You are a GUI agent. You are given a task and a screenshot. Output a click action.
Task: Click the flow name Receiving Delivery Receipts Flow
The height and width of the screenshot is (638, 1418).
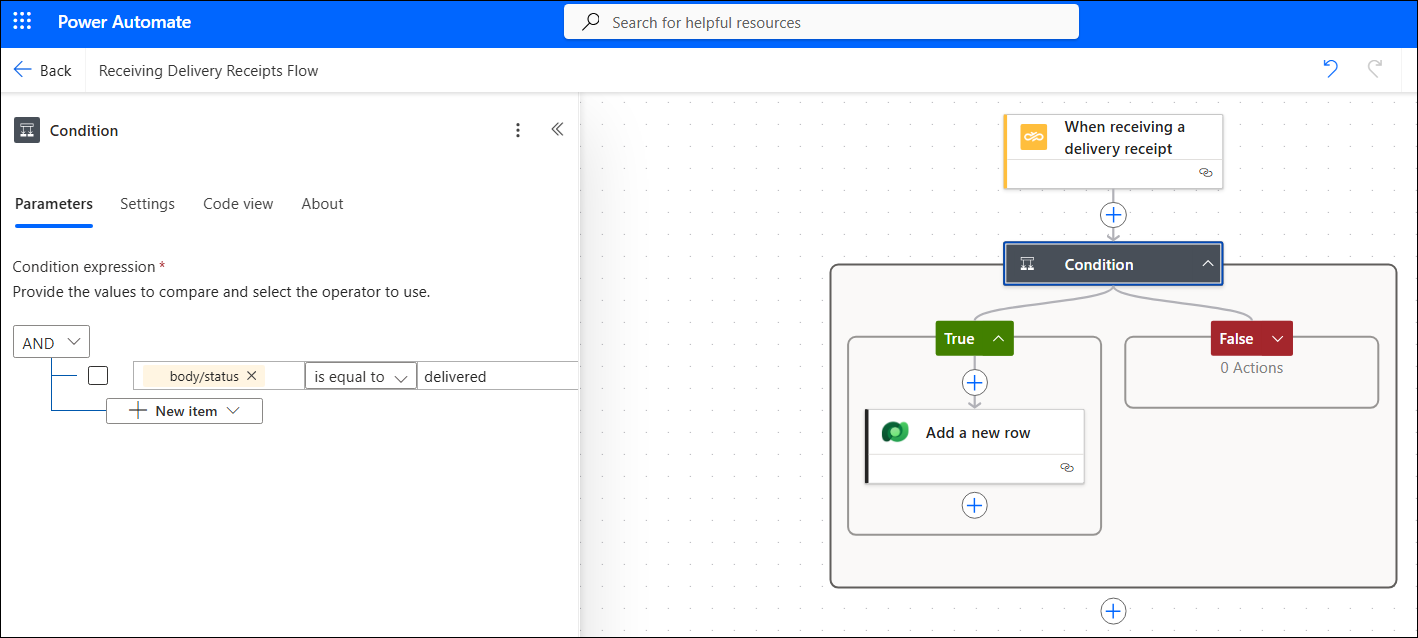pyautogui.click(x=209, y=70)
